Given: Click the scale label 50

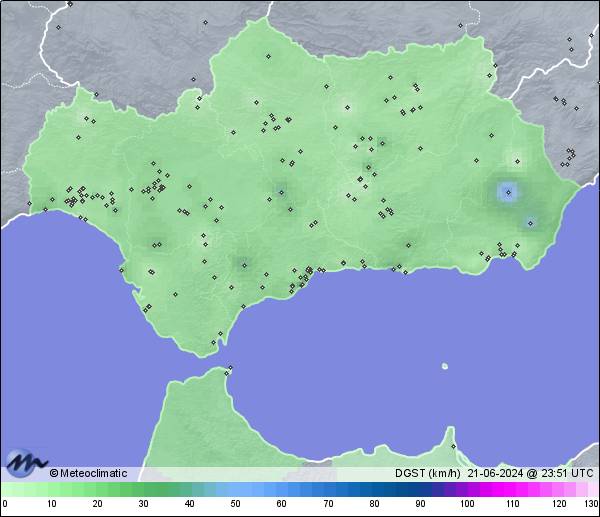Looking at the screenshot, I should click(x=235, y=504).
